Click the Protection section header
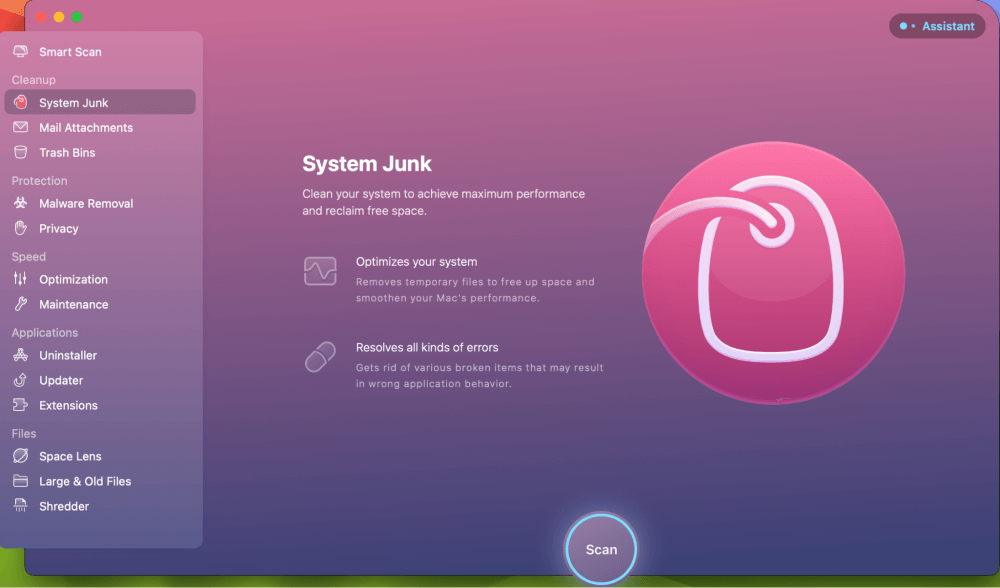The width and height of the screenshot is (1000, 588). 40,180
